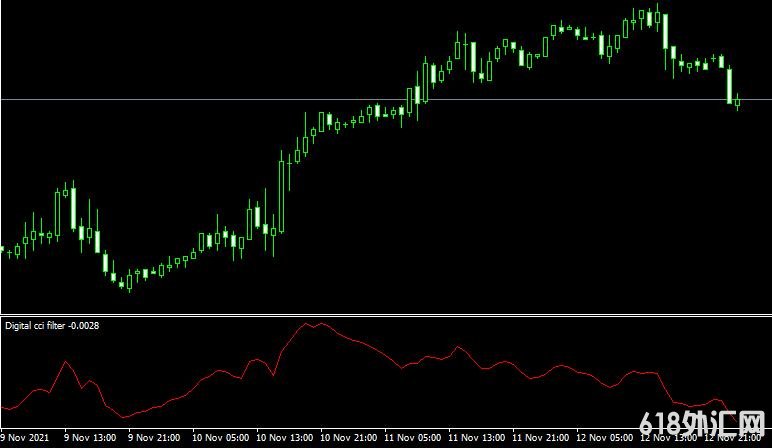Click the 11 Nov 13:00 time label
Viewport: 772px width, 448px height.
coord(477,438)
